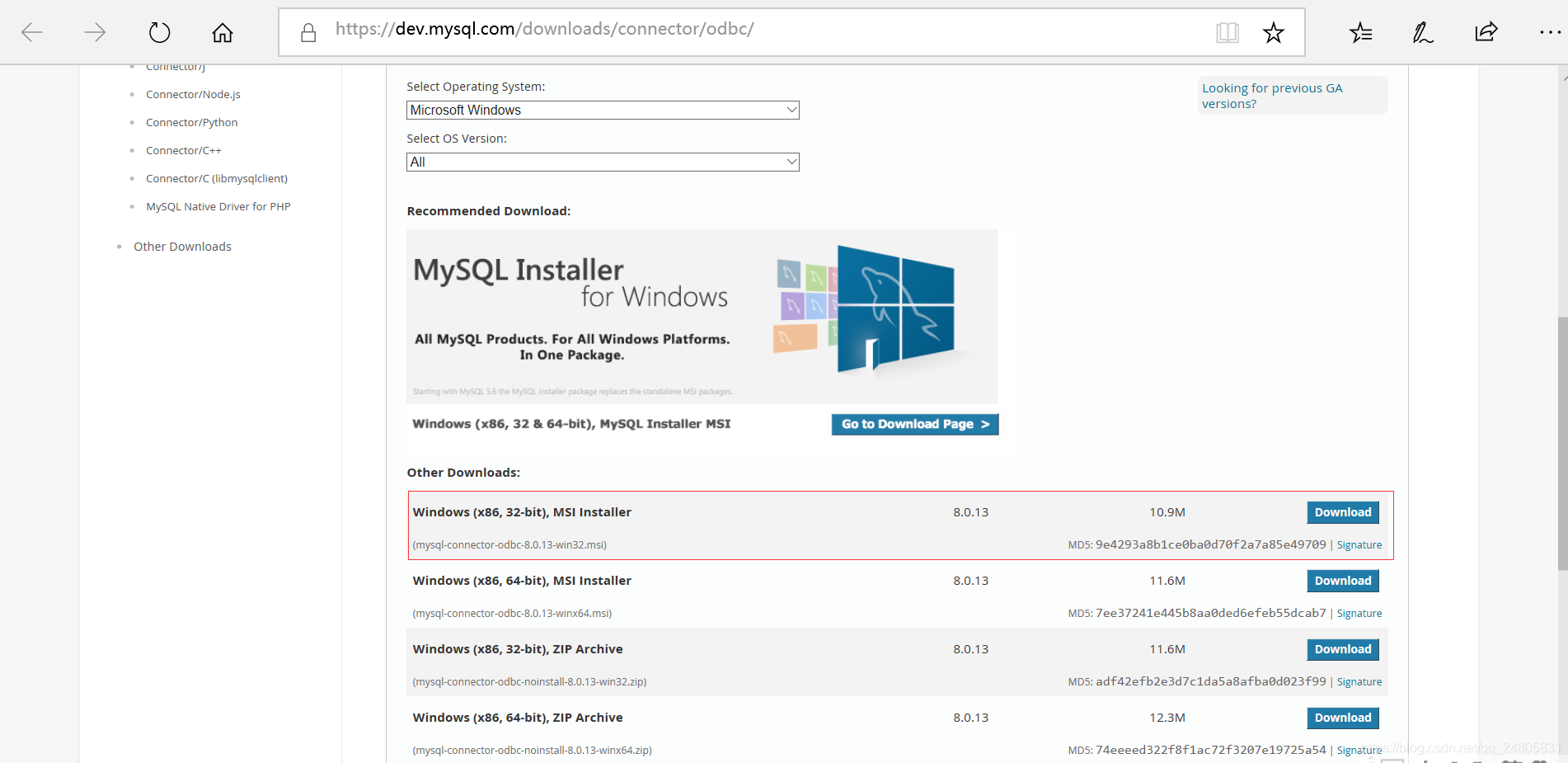The width and height of the screenshot is (1568, 763).
Task: Click the Windows (x86, 32-bit), MSI Installer title
Action: (522, 512)
